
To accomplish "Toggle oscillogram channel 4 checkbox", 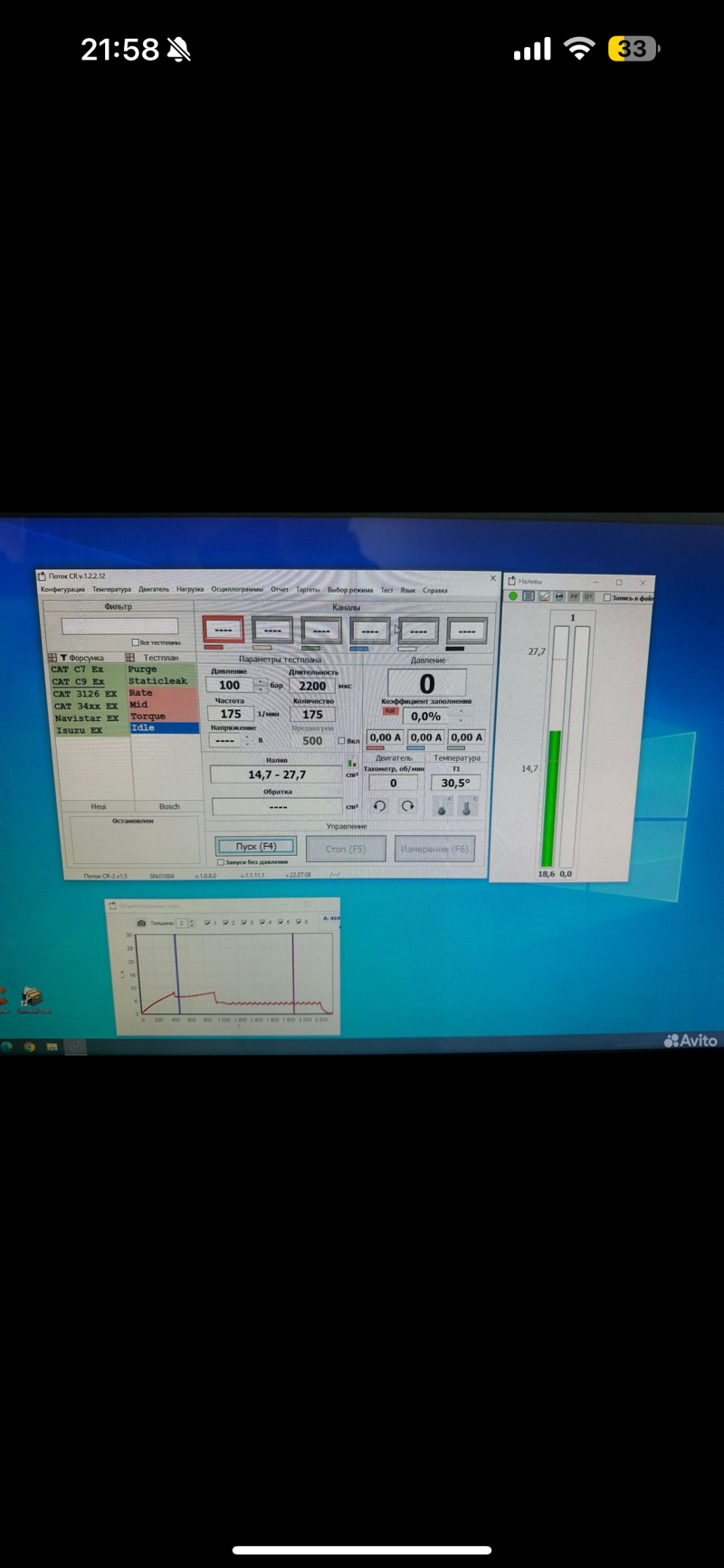I will tap(262, 923).
